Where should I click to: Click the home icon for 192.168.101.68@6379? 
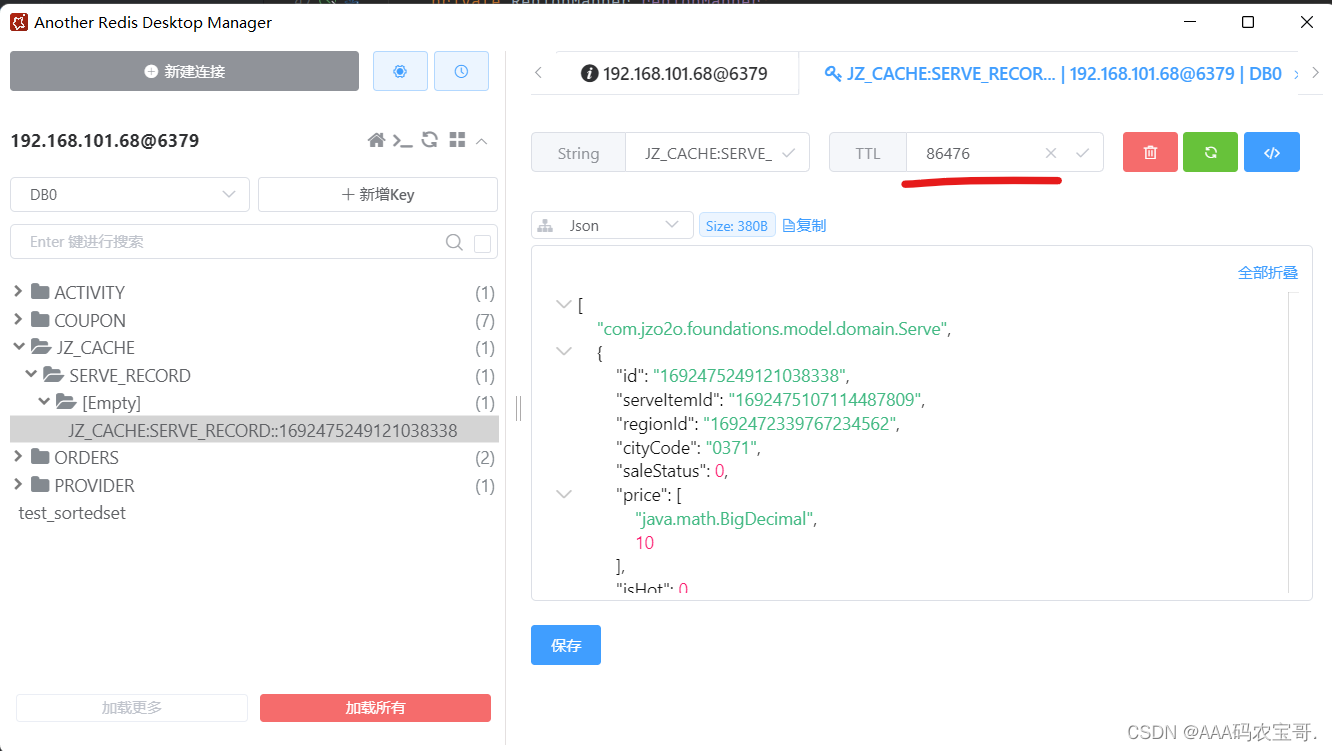(x=377, y=140)
